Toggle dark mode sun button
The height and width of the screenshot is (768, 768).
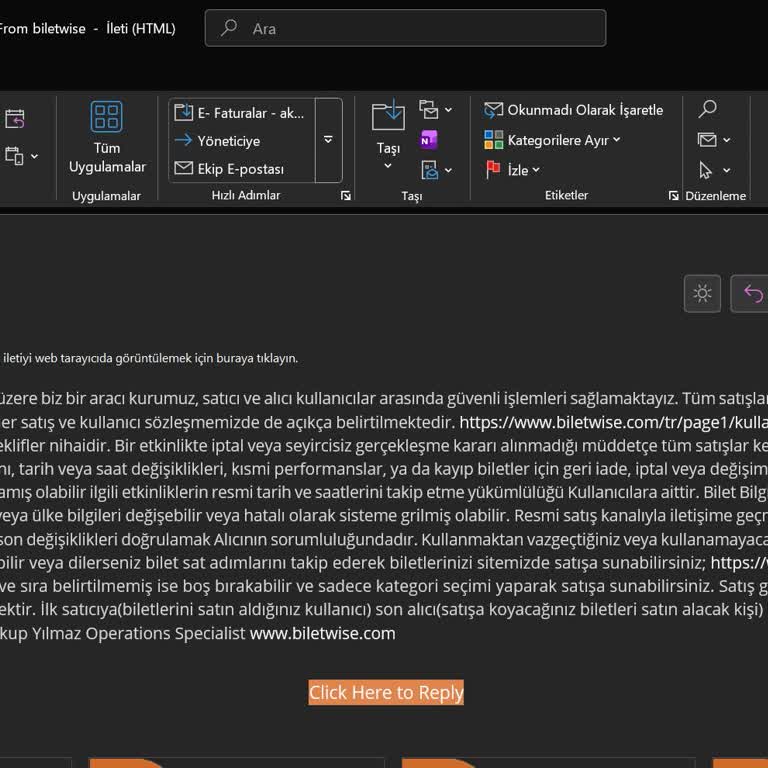pos(702,293)
